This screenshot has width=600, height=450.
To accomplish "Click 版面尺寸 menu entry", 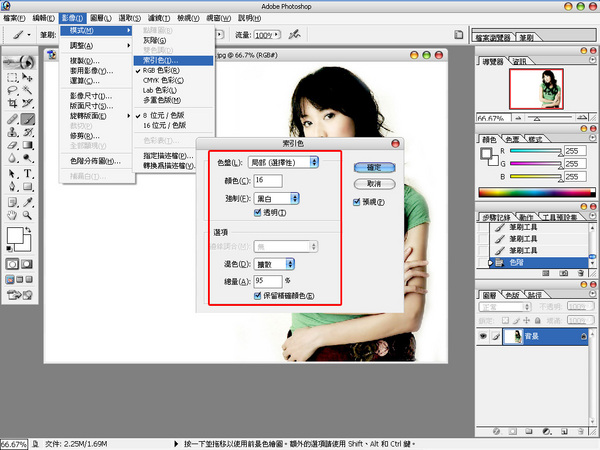I will [91, 106].
